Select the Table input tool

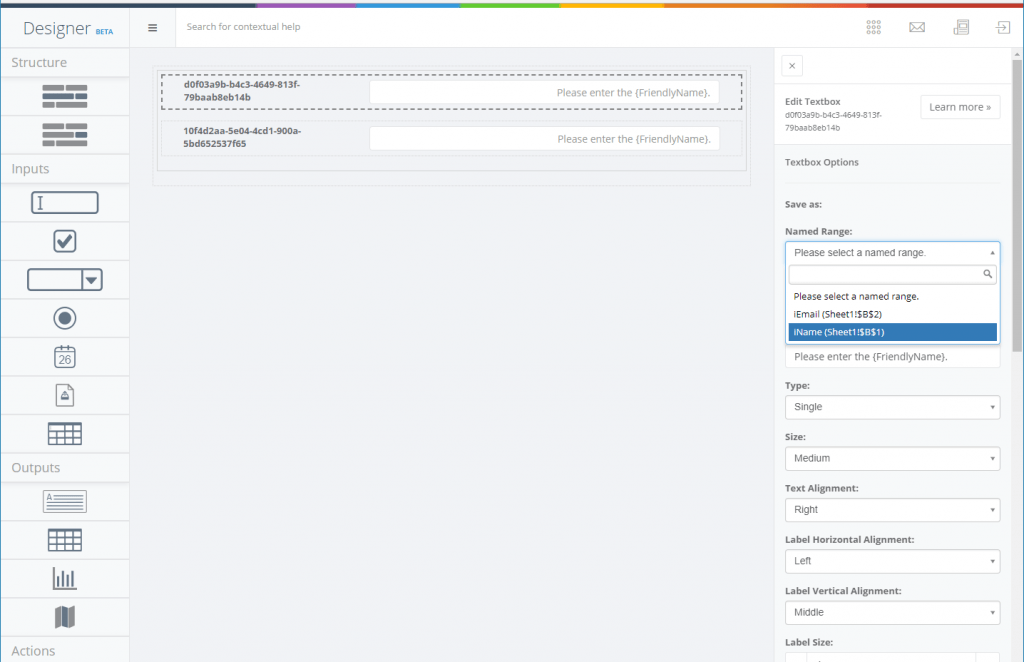coord(64,433)
